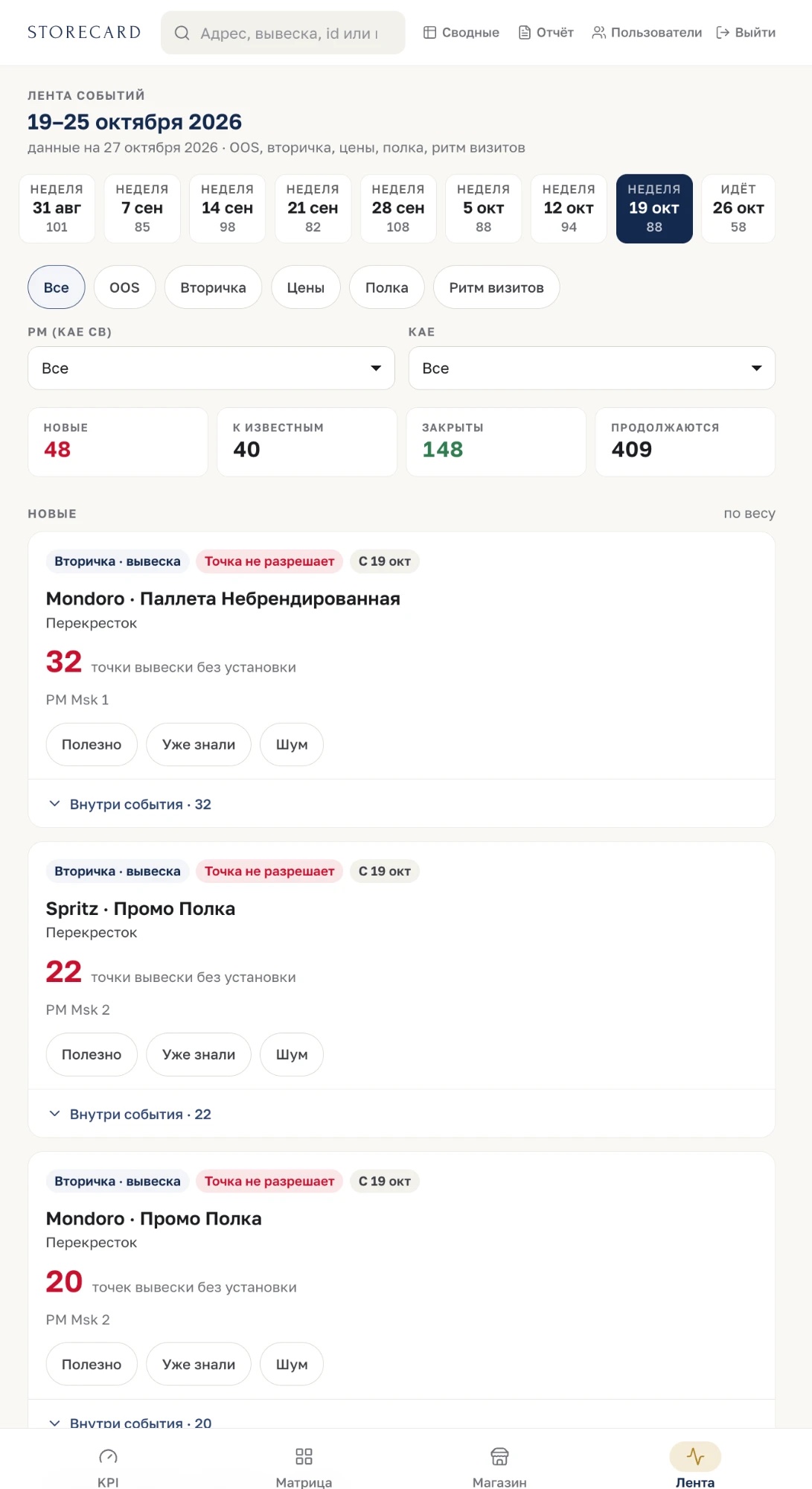Click the Продолжаются 409 stat card
The height and width of the screenshot is (1489, 812).
coord(685,441)
